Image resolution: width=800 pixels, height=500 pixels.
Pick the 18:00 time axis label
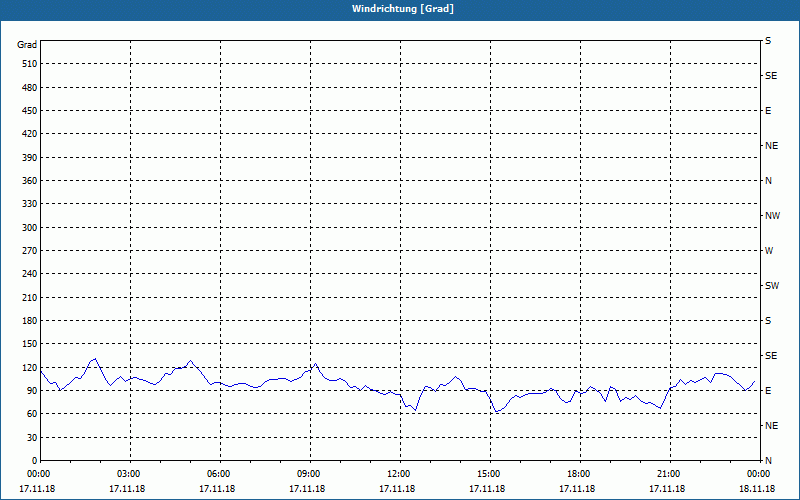tap(579, 474)
